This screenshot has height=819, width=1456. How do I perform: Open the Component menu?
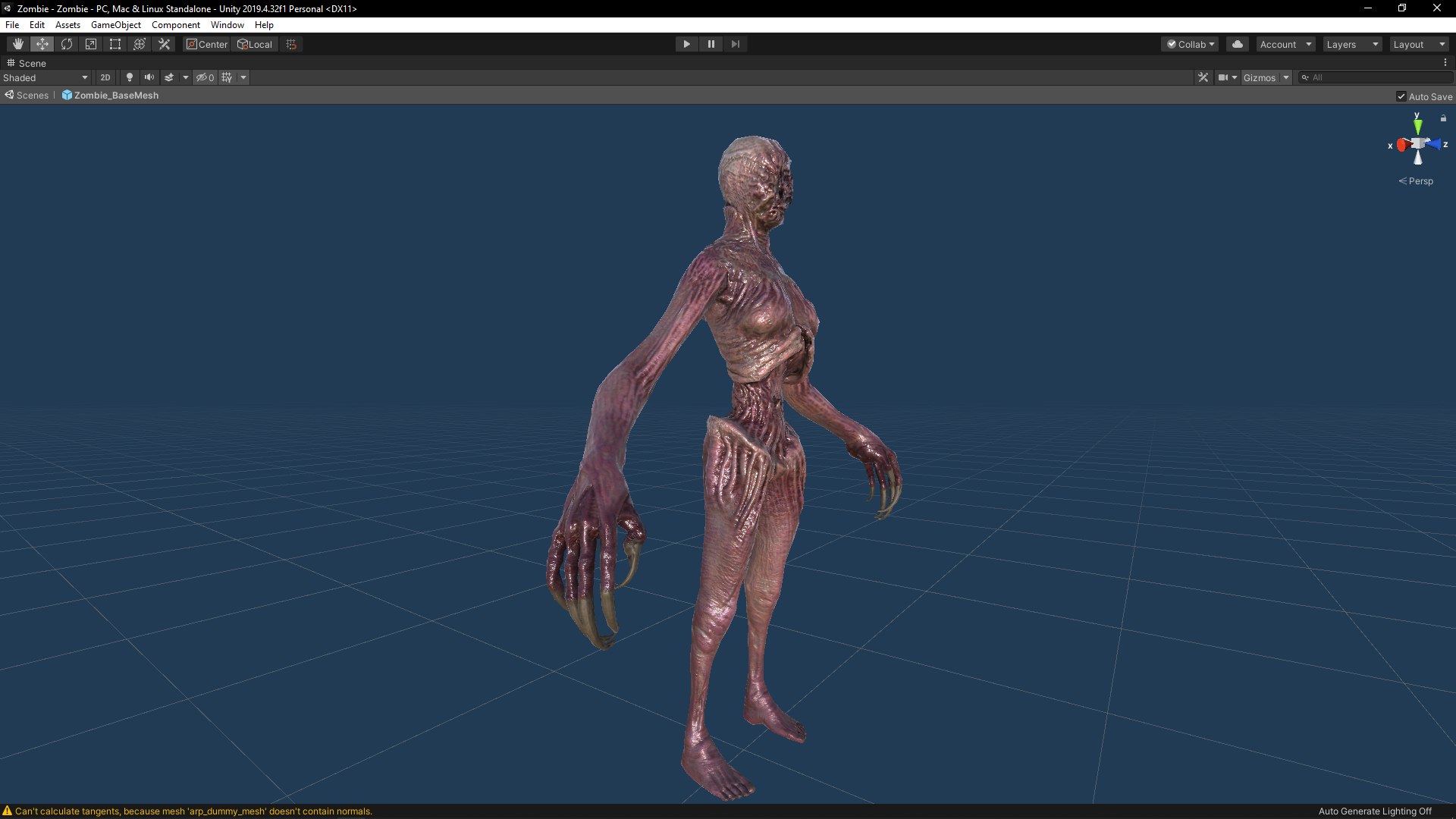pos(175,24)
